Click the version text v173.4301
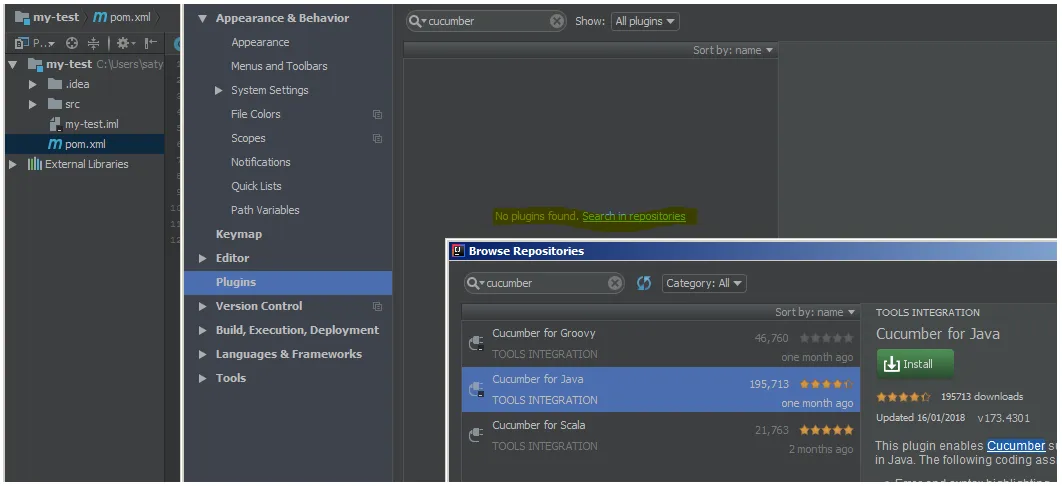 coord(1003,418)
